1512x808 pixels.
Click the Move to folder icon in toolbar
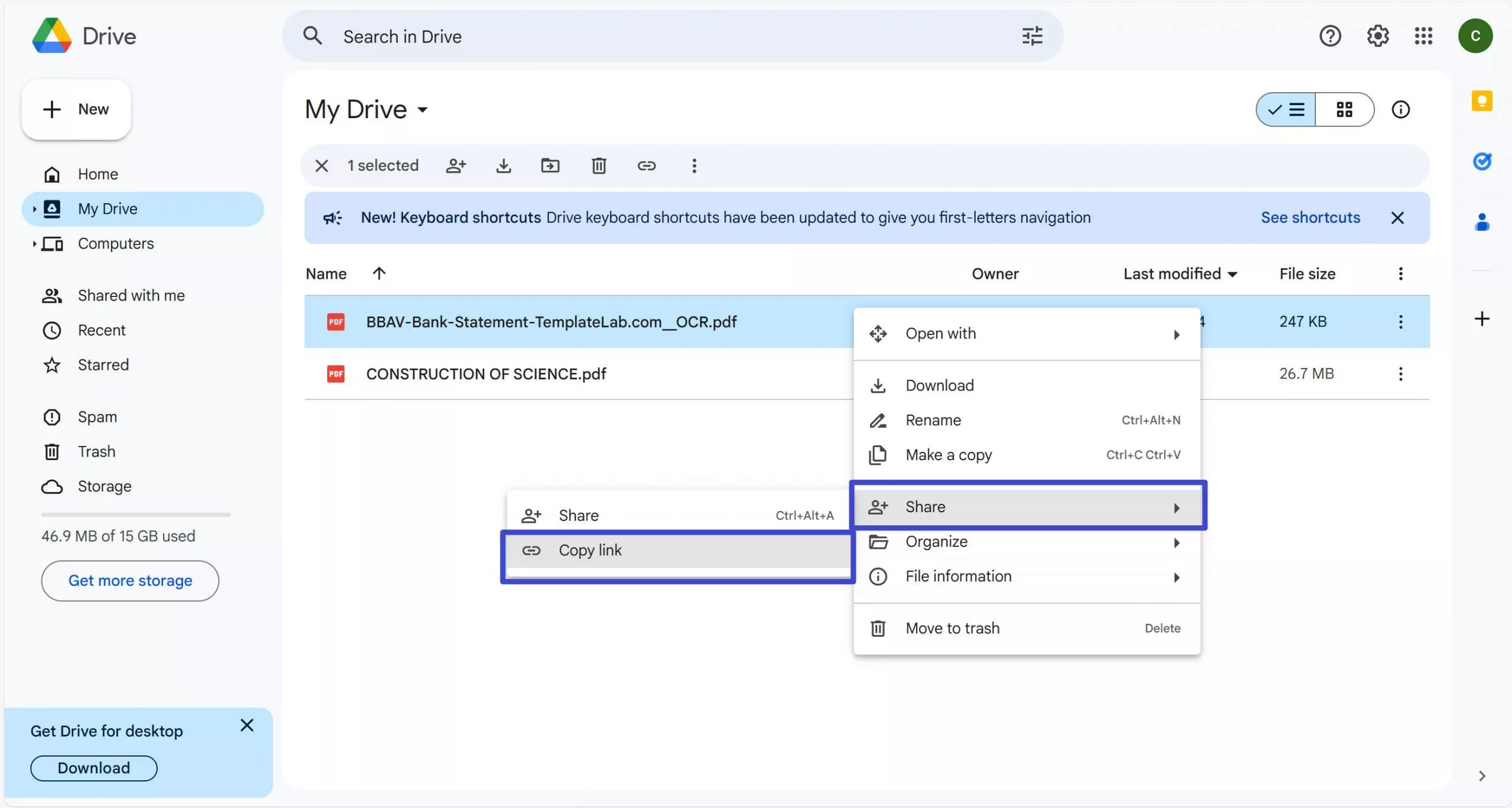click(x=551, y=164)
